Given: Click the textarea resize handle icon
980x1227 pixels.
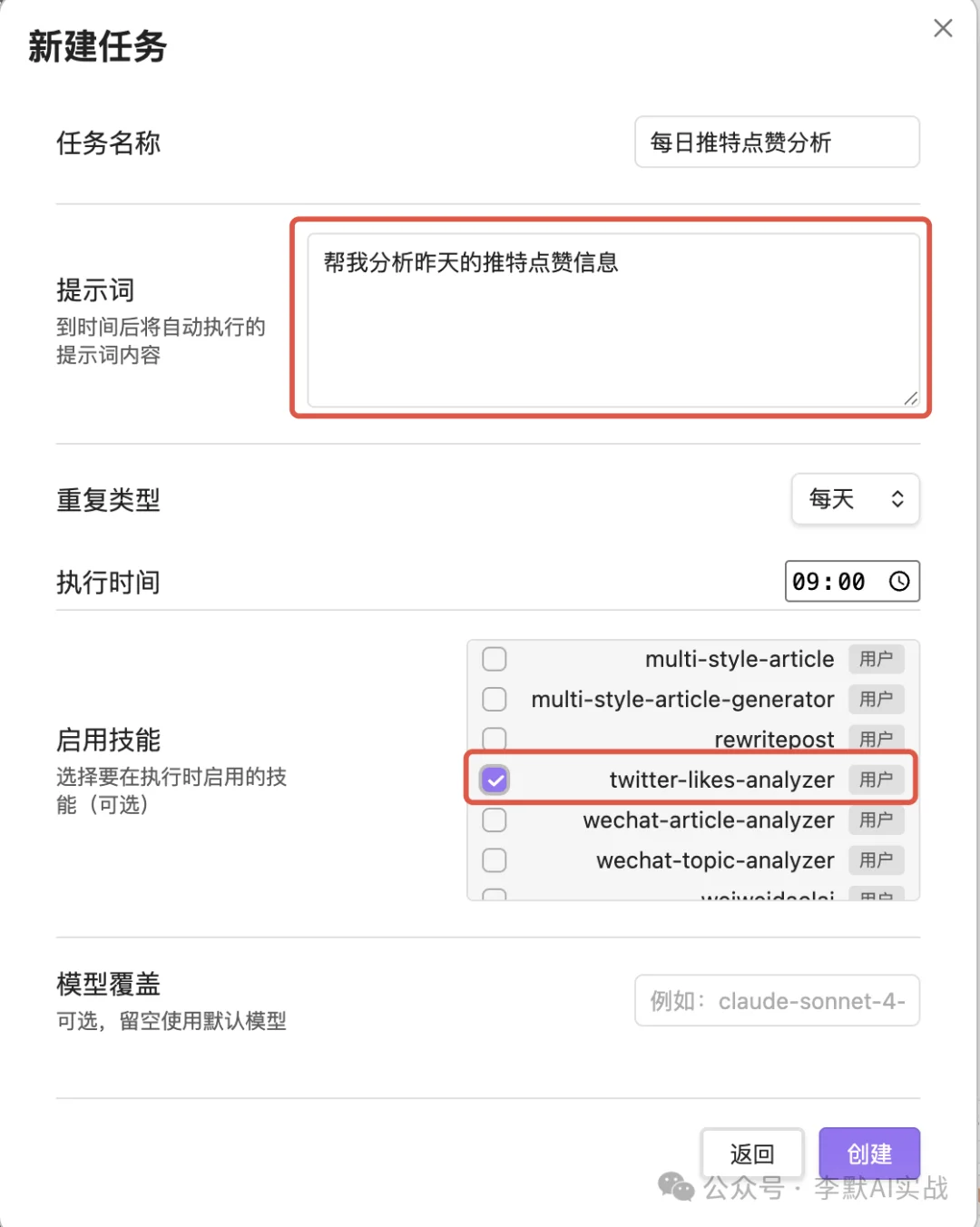Looking at the screenshot, I should click(910, 398).
